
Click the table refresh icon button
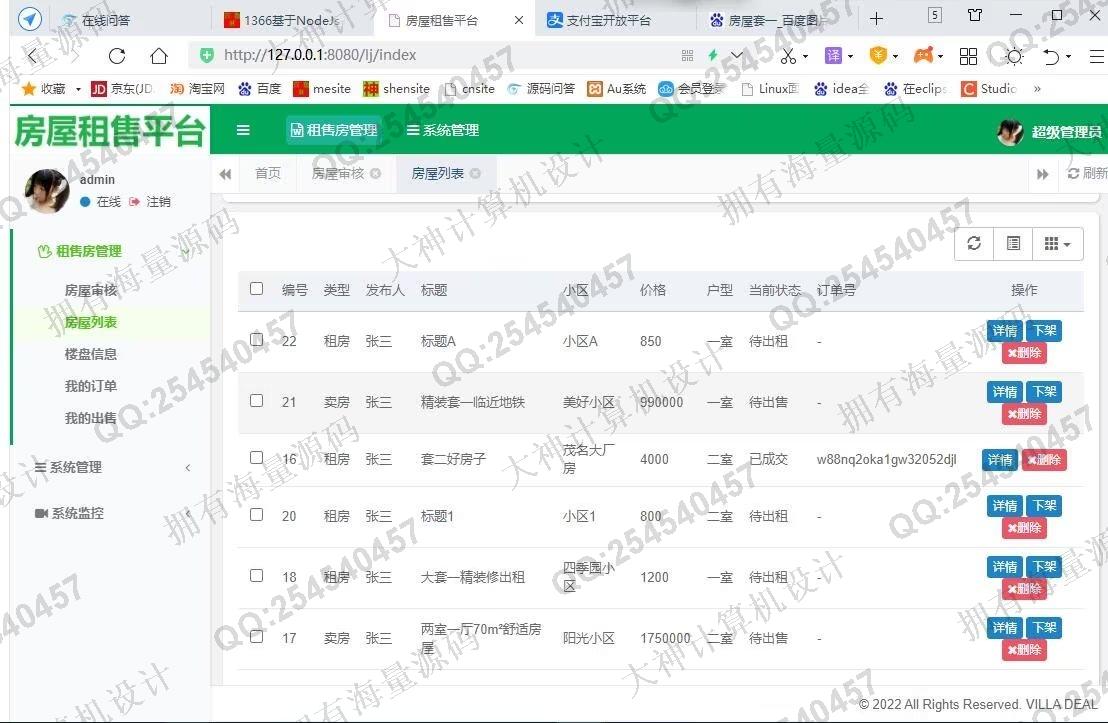click(974, 244)
